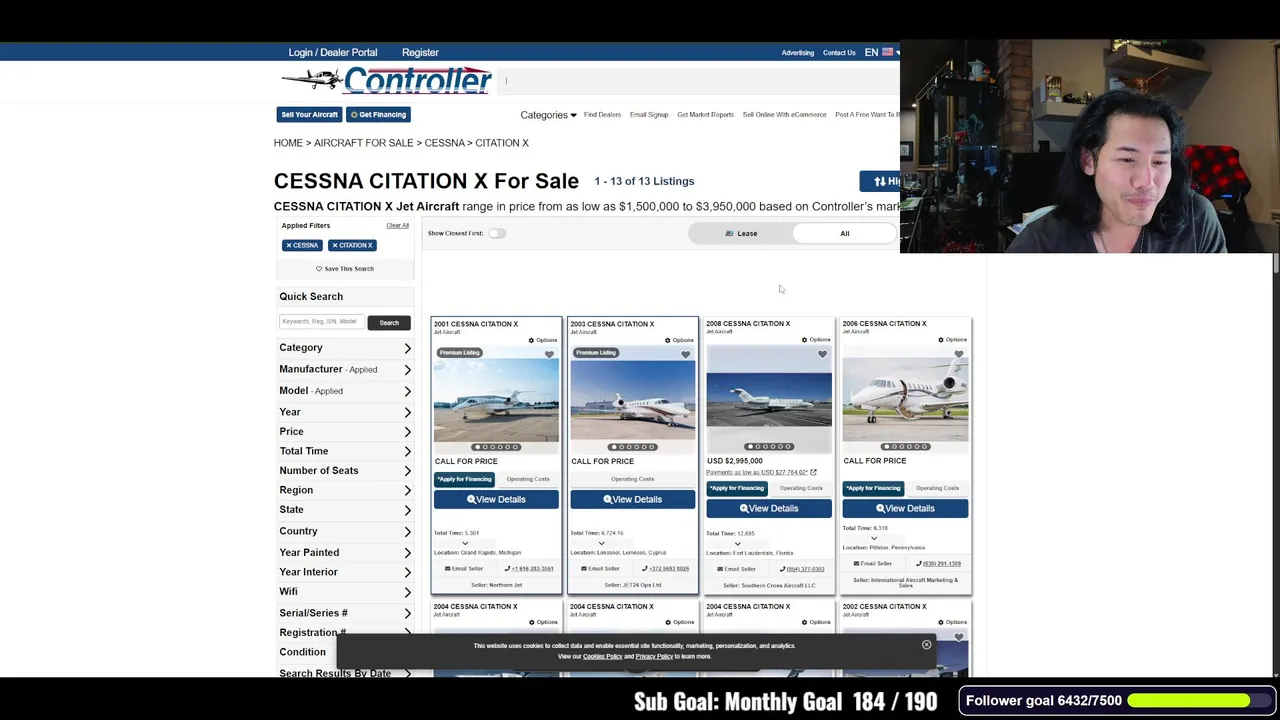Email seller International Aircraft Marketing & Sales

(x=872, y=564)
